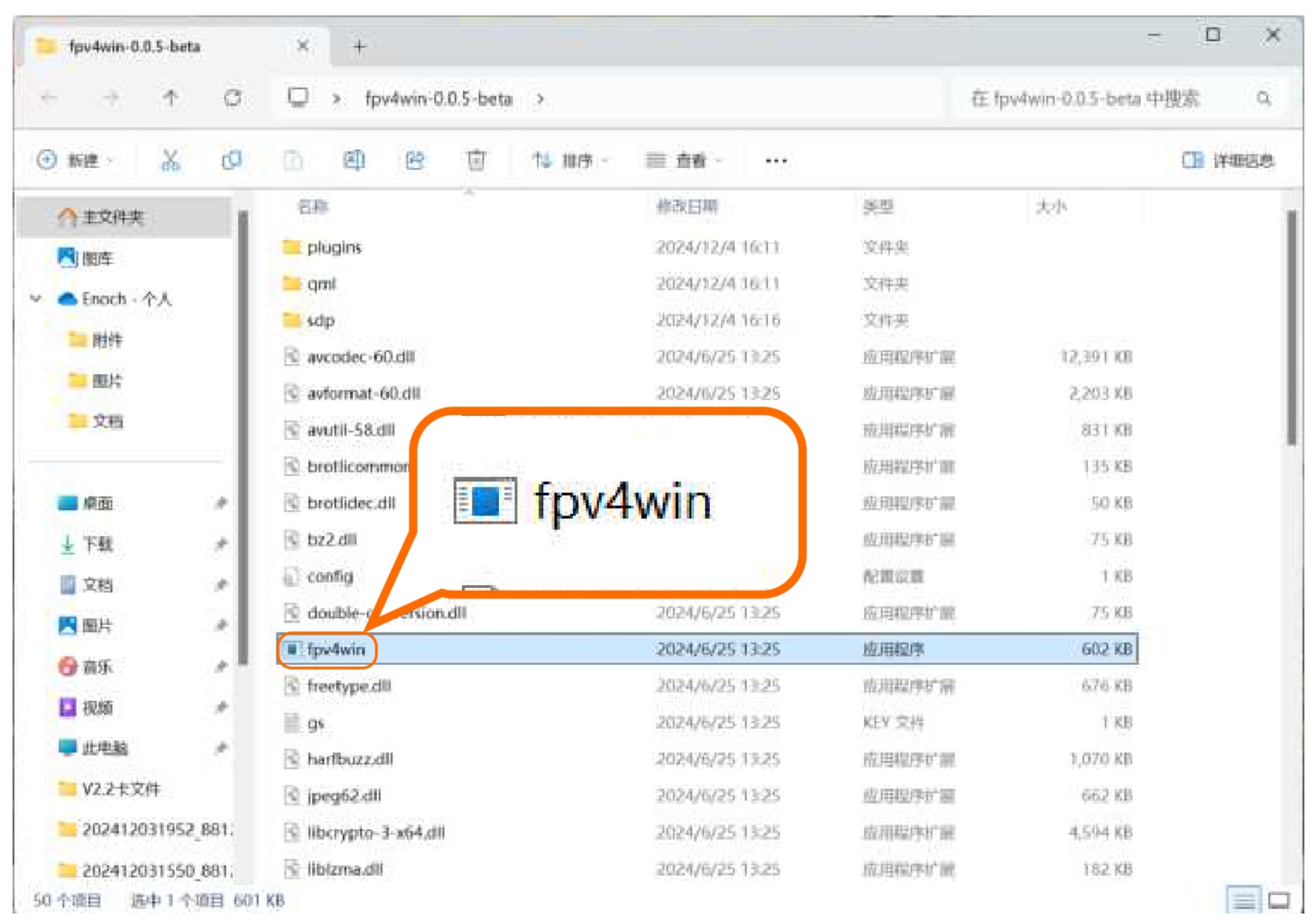Switch to details list view icon
The image size is (1316, 923).
click(1244, 900)
